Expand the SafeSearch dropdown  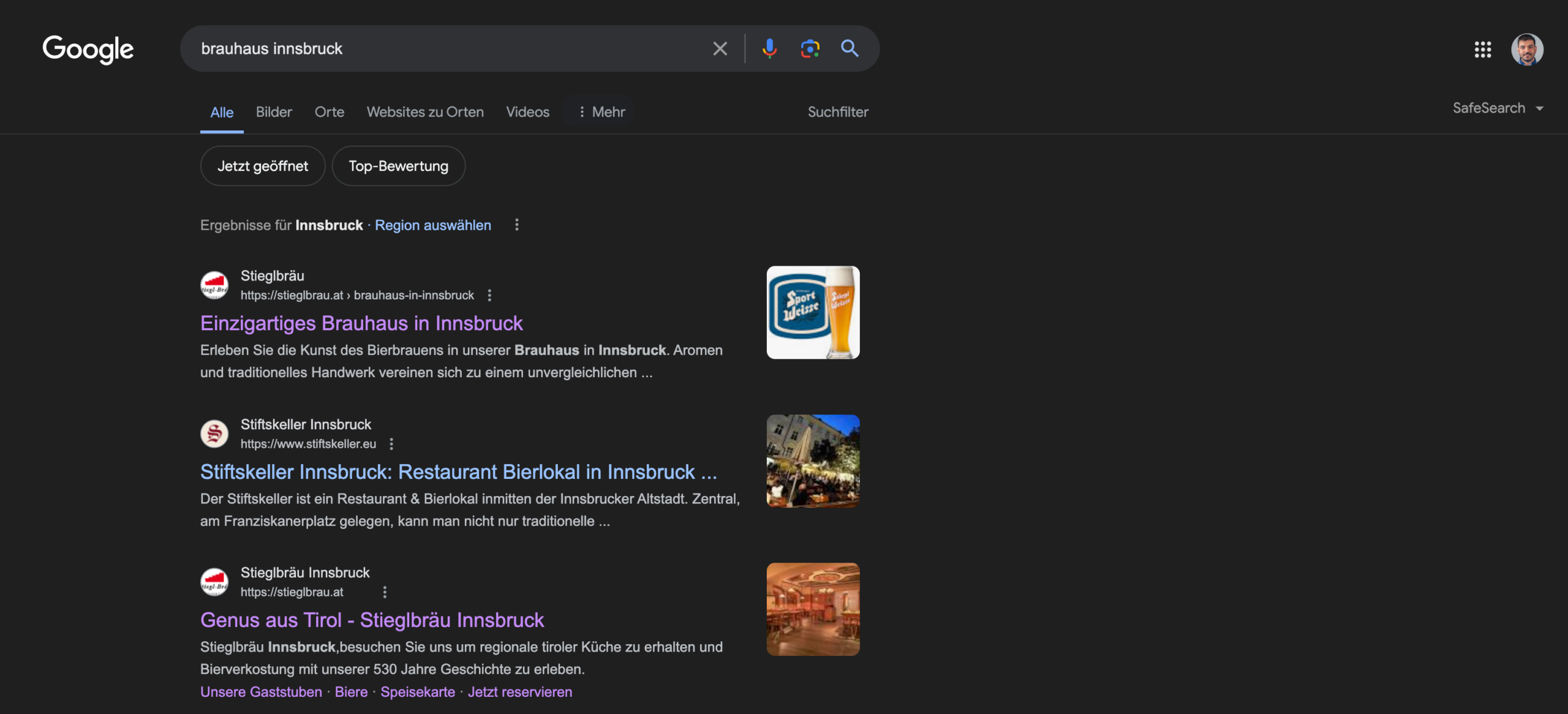click(1498, 108)
